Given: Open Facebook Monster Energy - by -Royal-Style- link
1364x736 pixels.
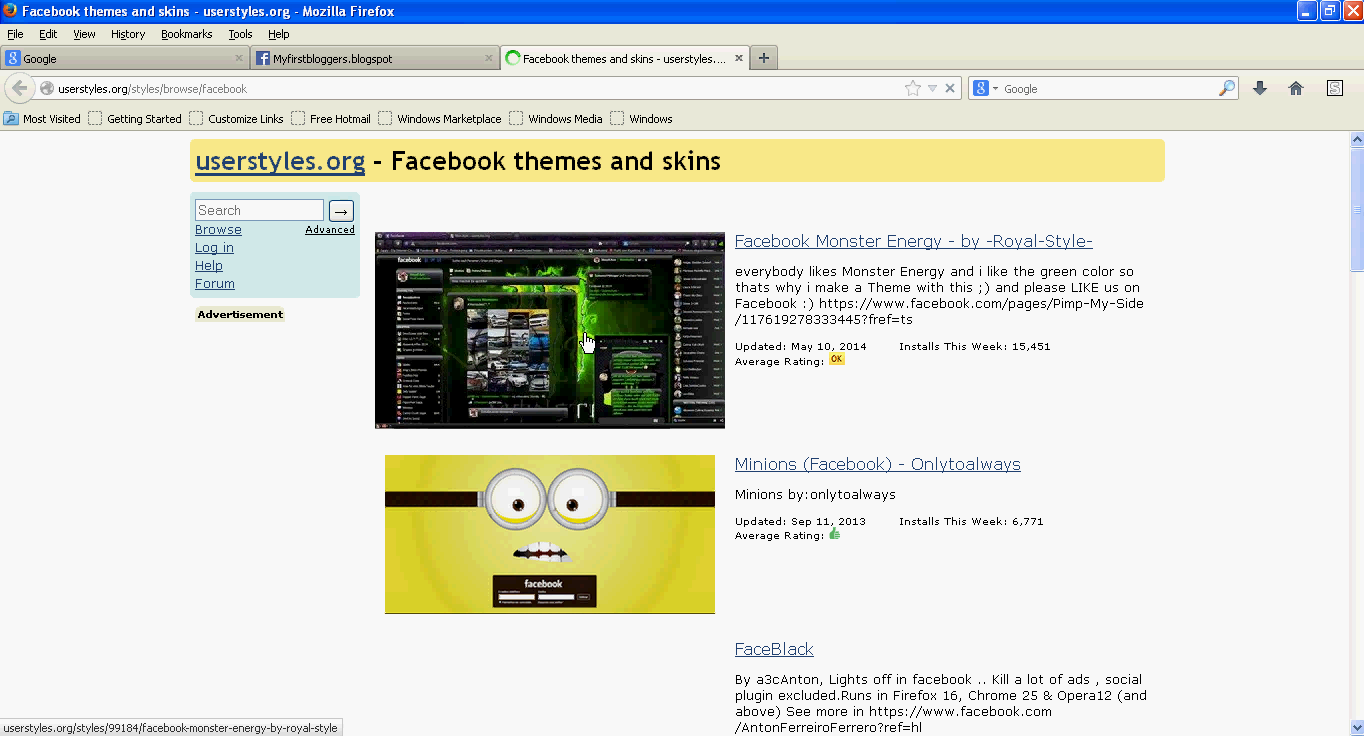Looking at the screenshot, I should tap(913, 241).
